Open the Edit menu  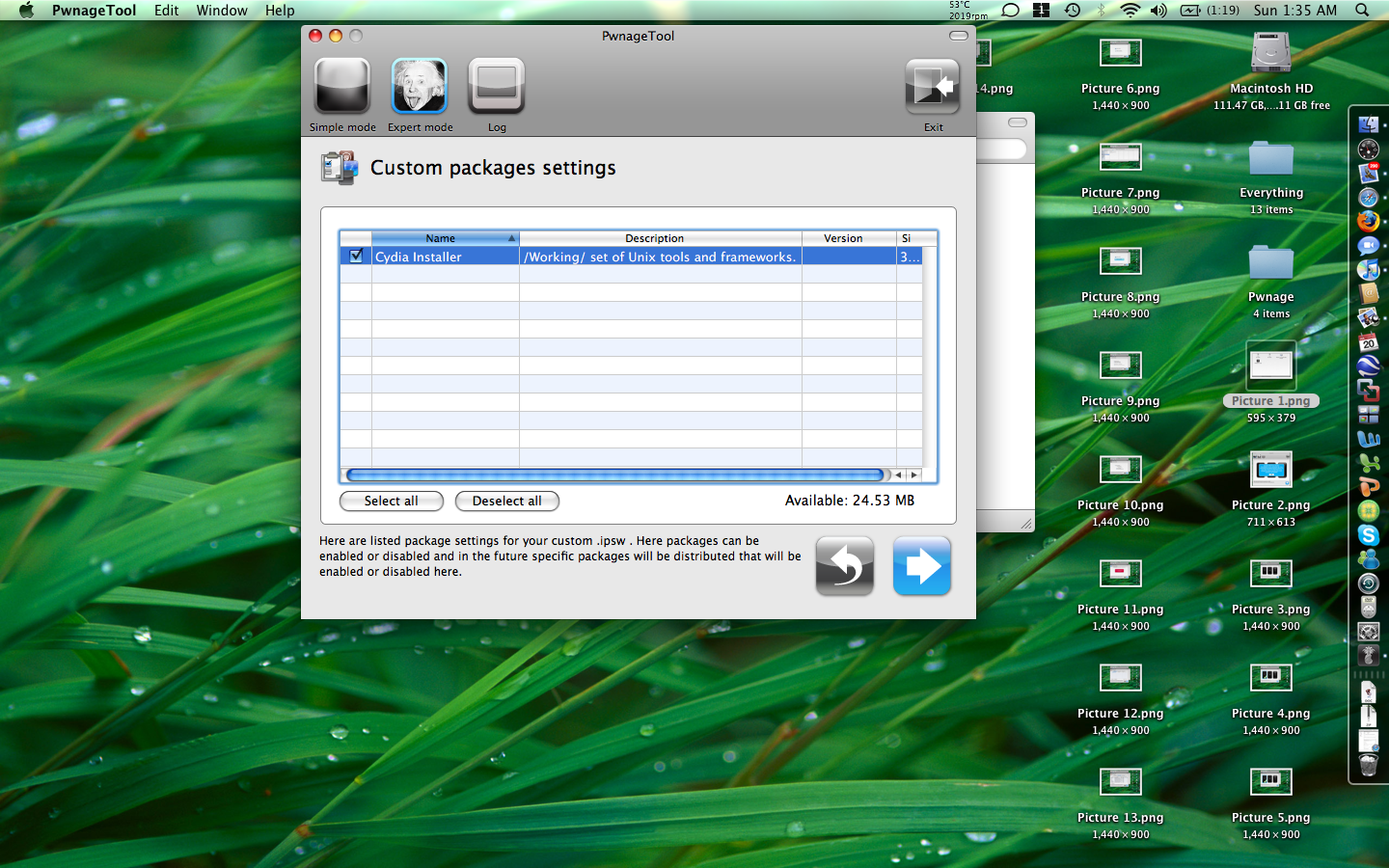pos(167,11)
